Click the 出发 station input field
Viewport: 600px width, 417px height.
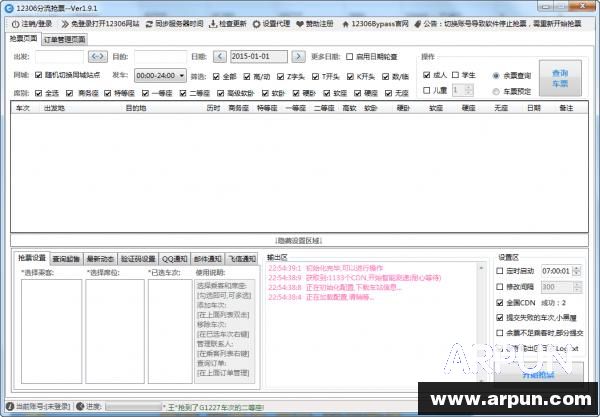click(x=59, y=57)
